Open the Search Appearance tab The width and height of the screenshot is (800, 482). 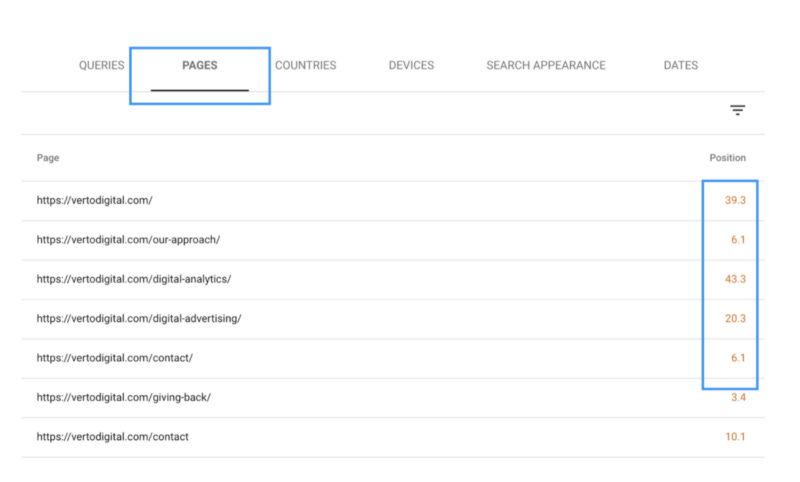point(546,65)
